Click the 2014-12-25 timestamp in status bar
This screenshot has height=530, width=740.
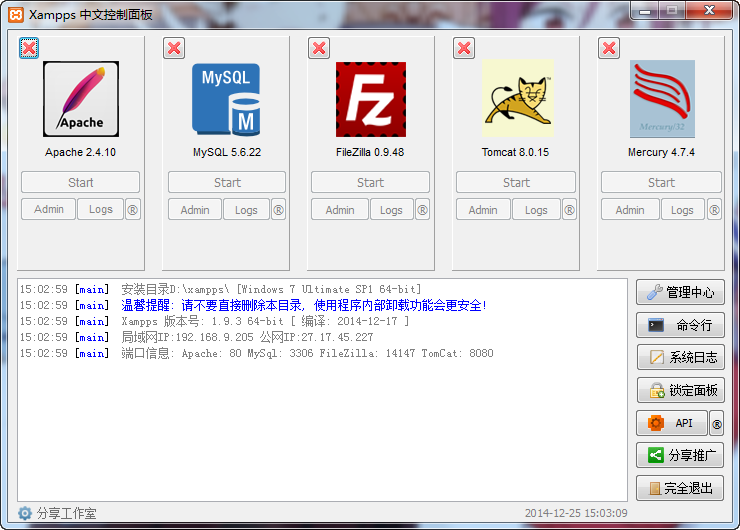[576, 513]
